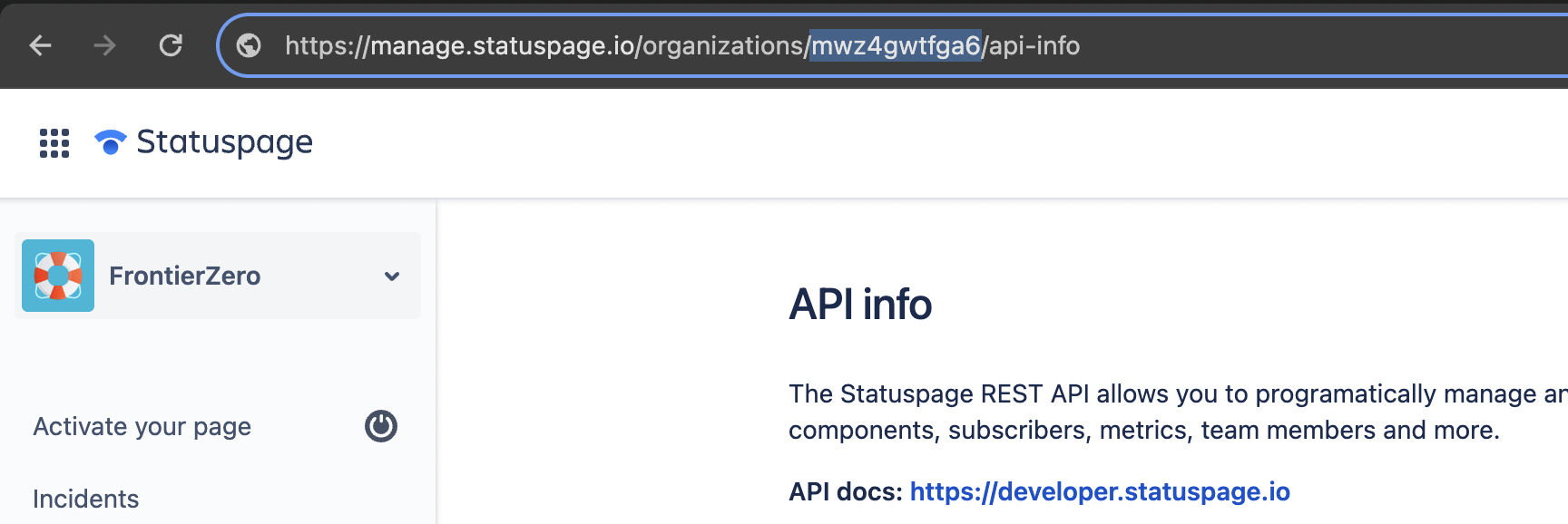This screenshot has height=524, width=1568.
Task: Click the API info page heading
Action: click(x=860, y=305)
